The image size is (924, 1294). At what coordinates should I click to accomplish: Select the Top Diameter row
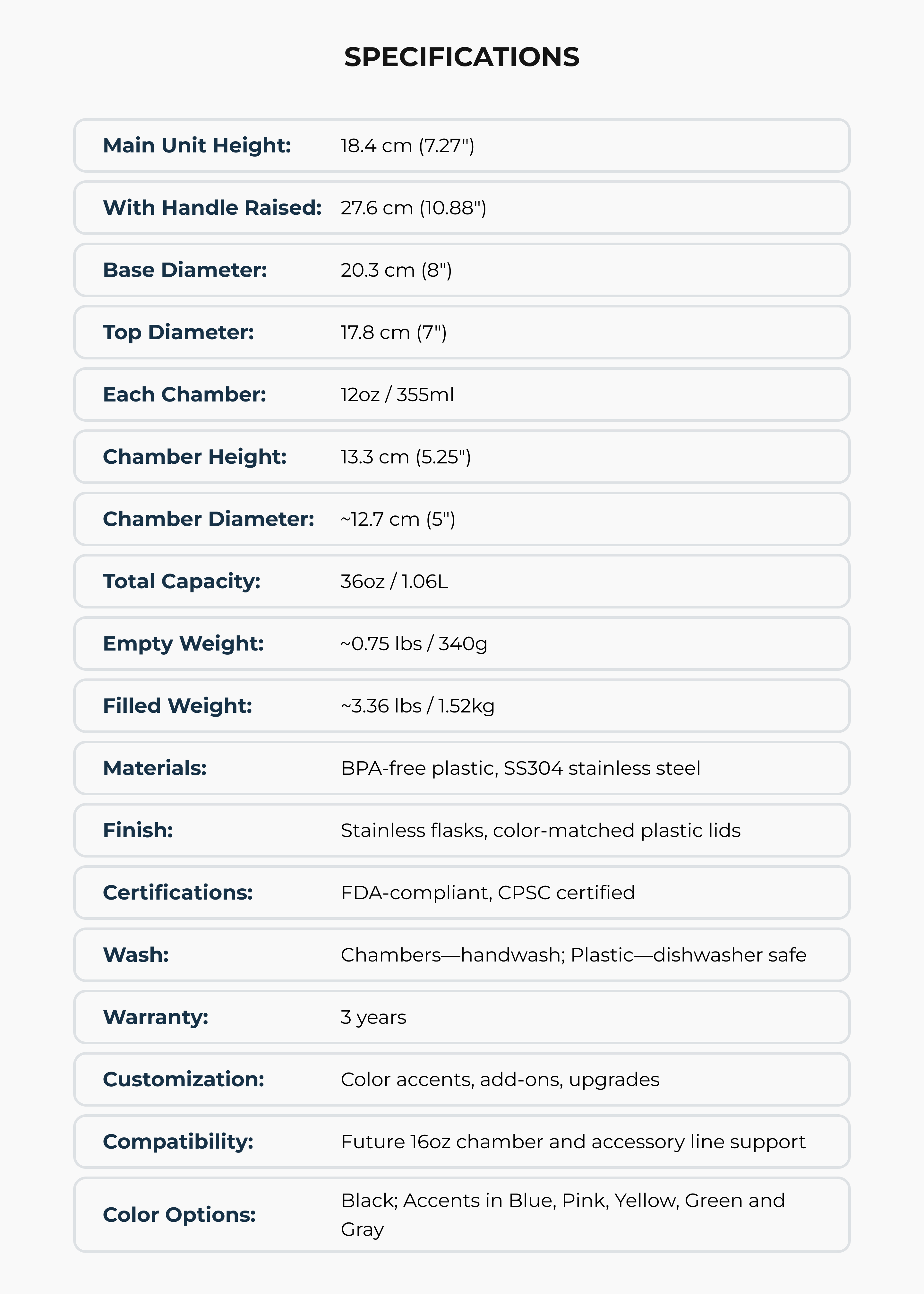tap(461, 332)
